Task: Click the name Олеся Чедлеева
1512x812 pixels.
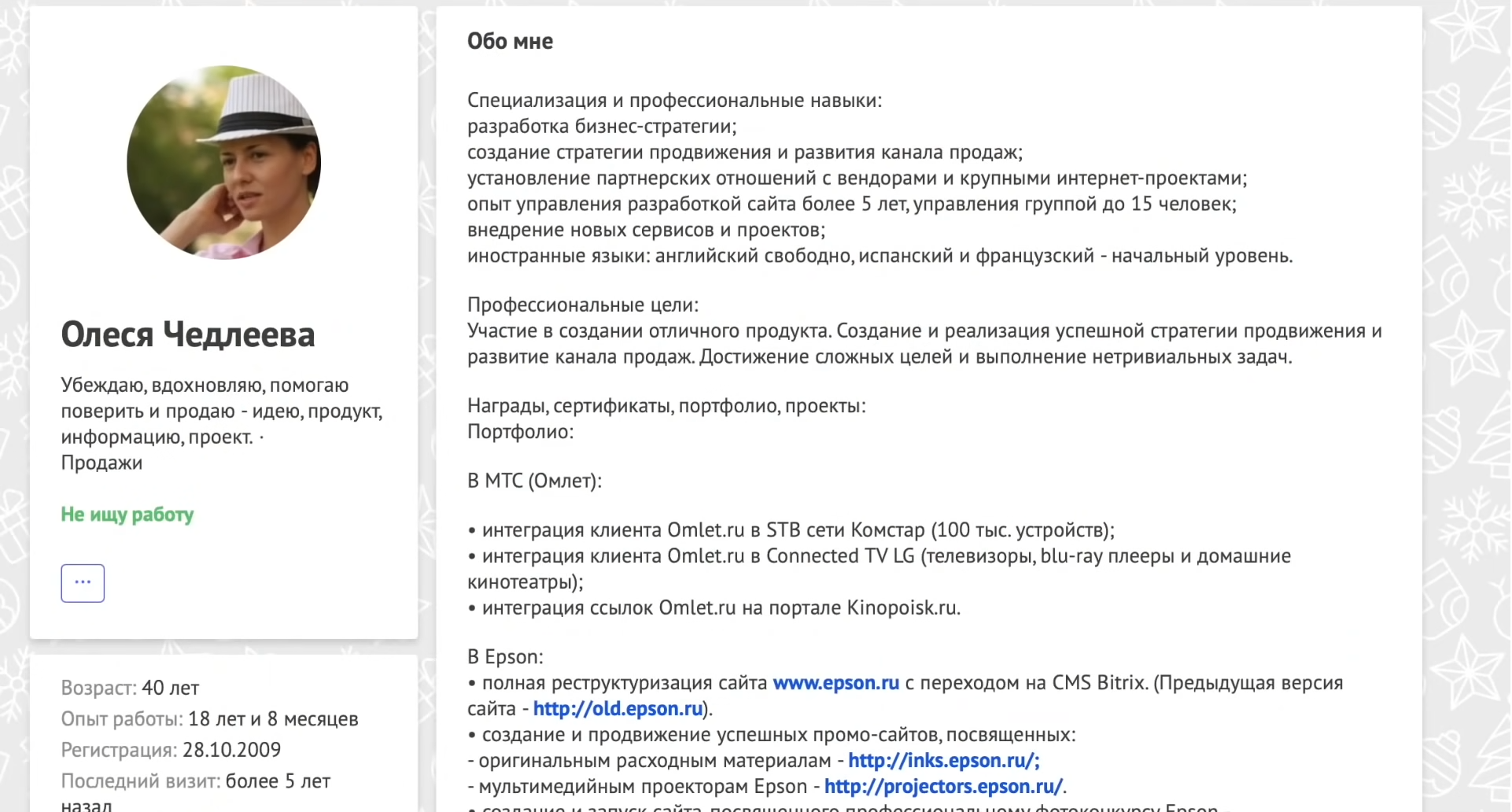Action: pos(188,335)
